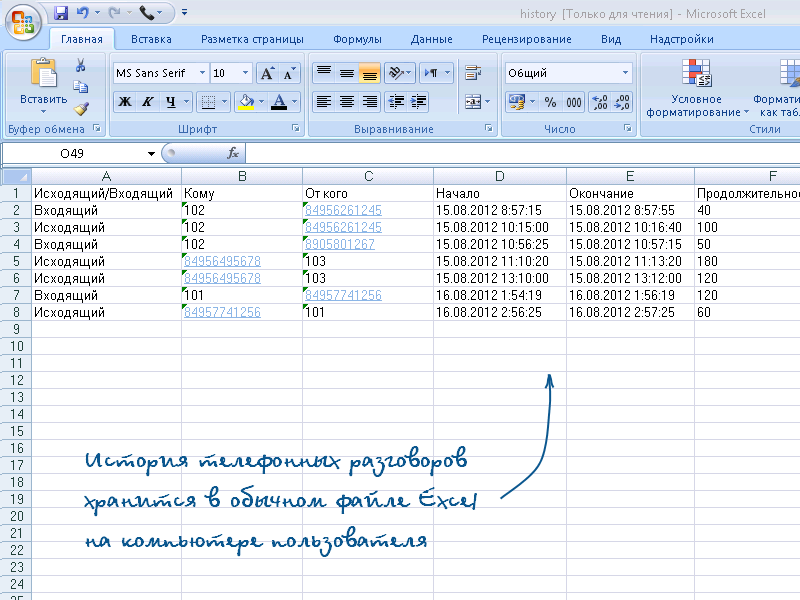Open the Число dialog launcher
The height and width of the screenshot is (600, 800).
click(627, 128)
